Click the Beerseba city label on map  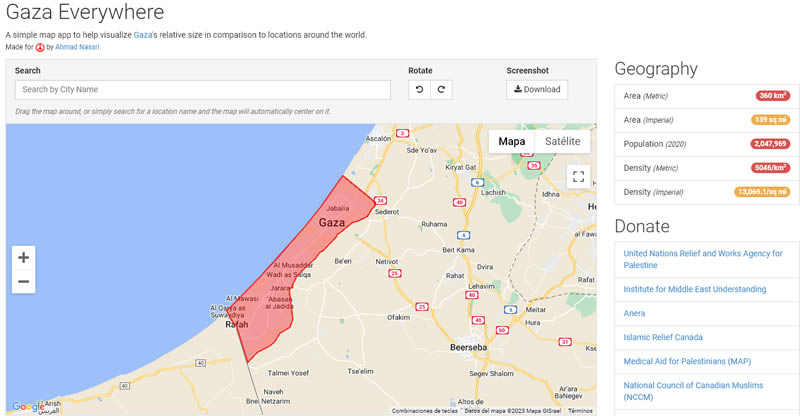pyautogui.click(x=468, y=348)
